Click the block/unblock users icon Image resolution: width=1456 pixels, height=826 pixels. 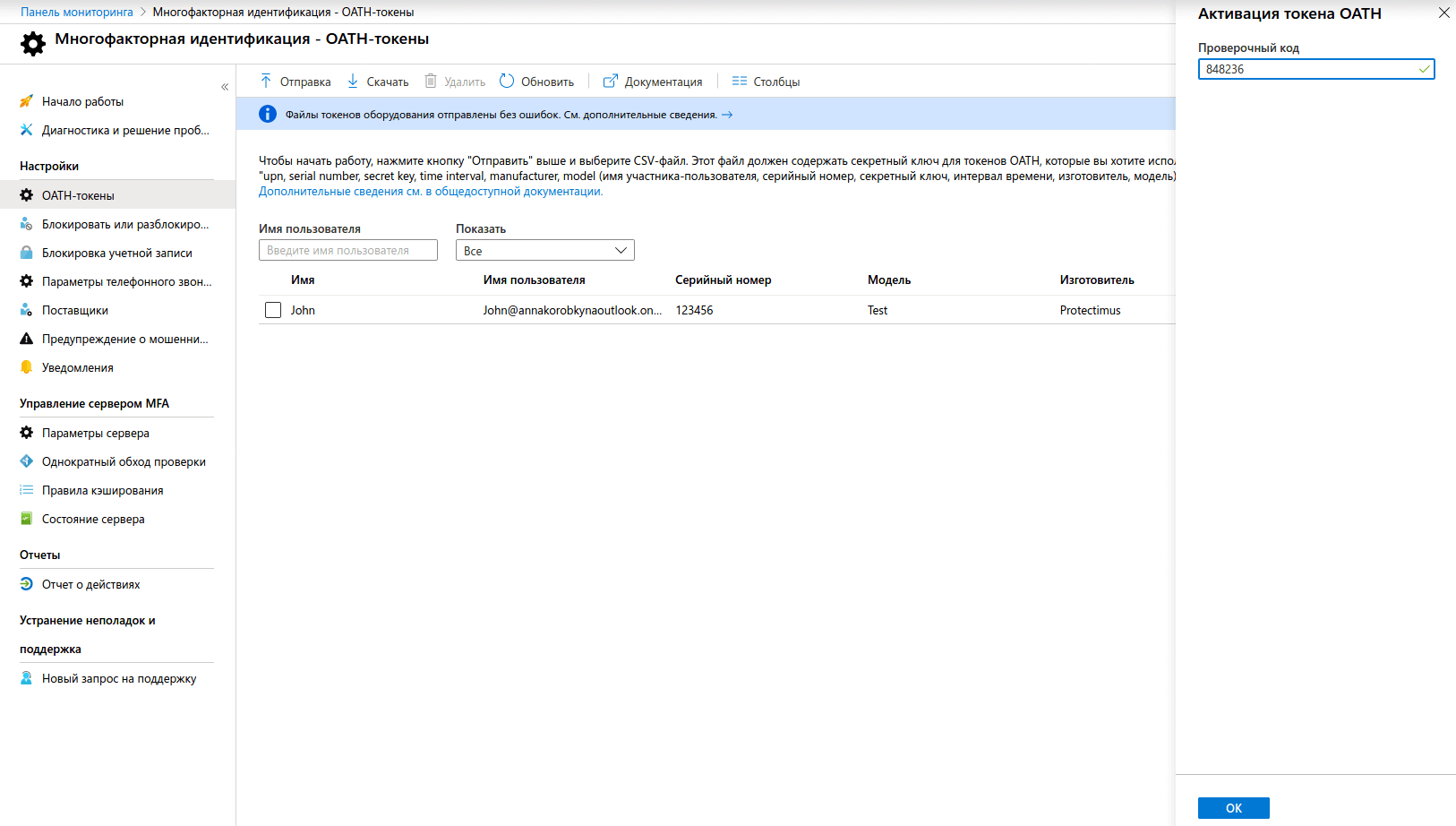26,224
